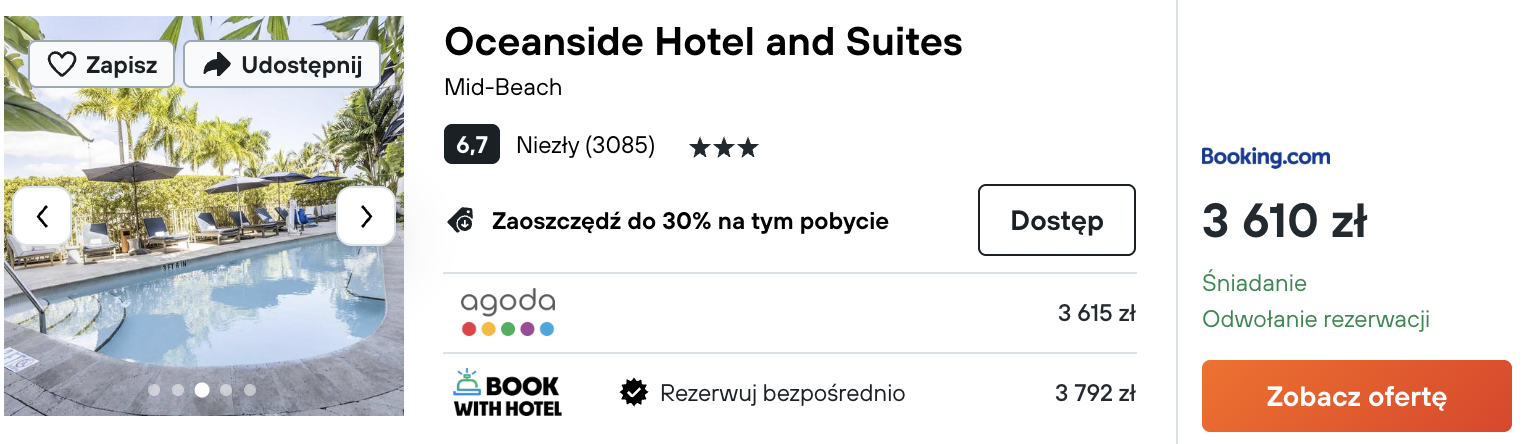Screen dimensions: 1528x444
Task: Jump to the last carousel dot
Action: coord(250,390)
